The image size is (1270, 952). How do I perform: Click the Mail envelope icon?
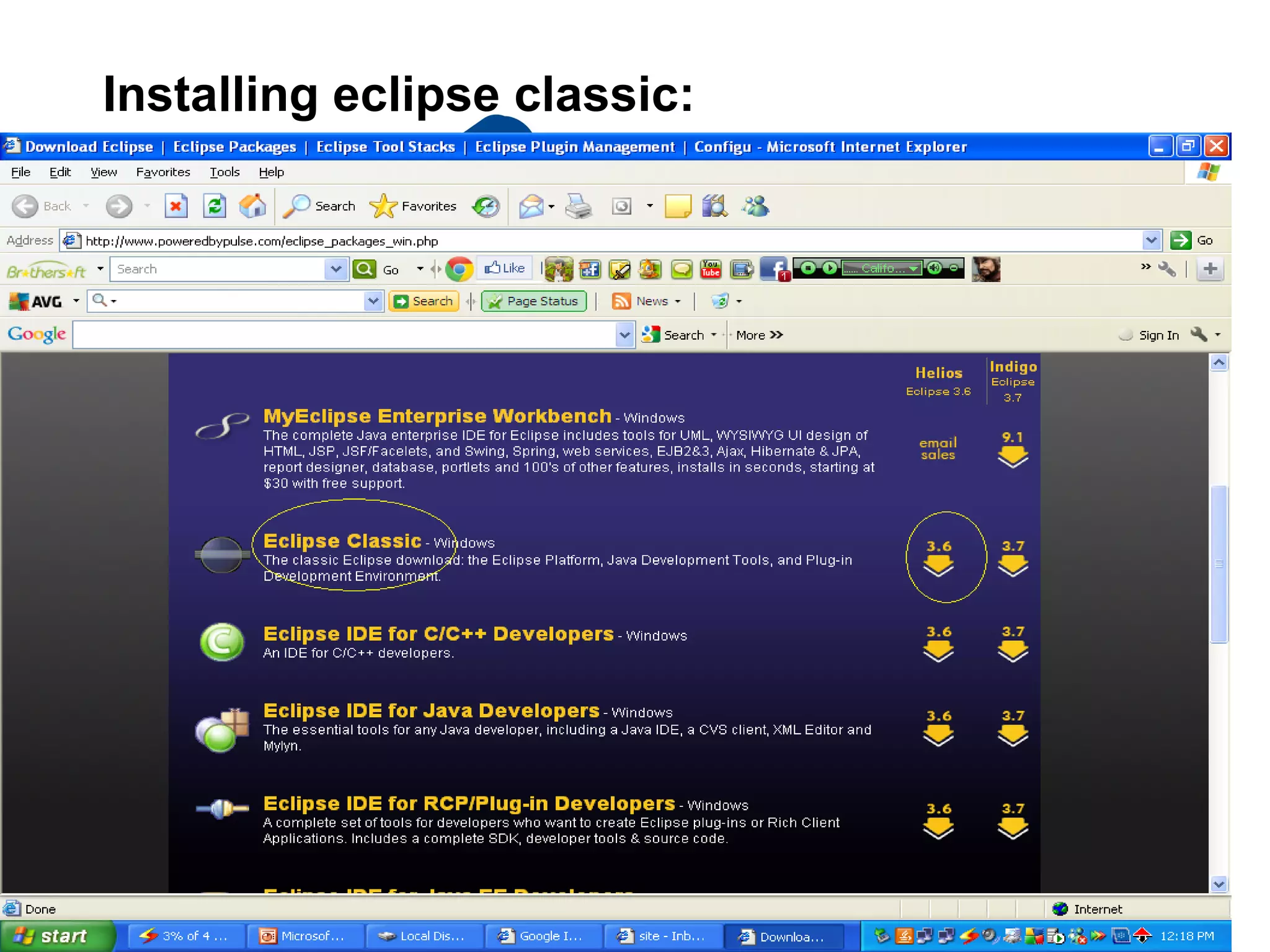pos(531,206)
